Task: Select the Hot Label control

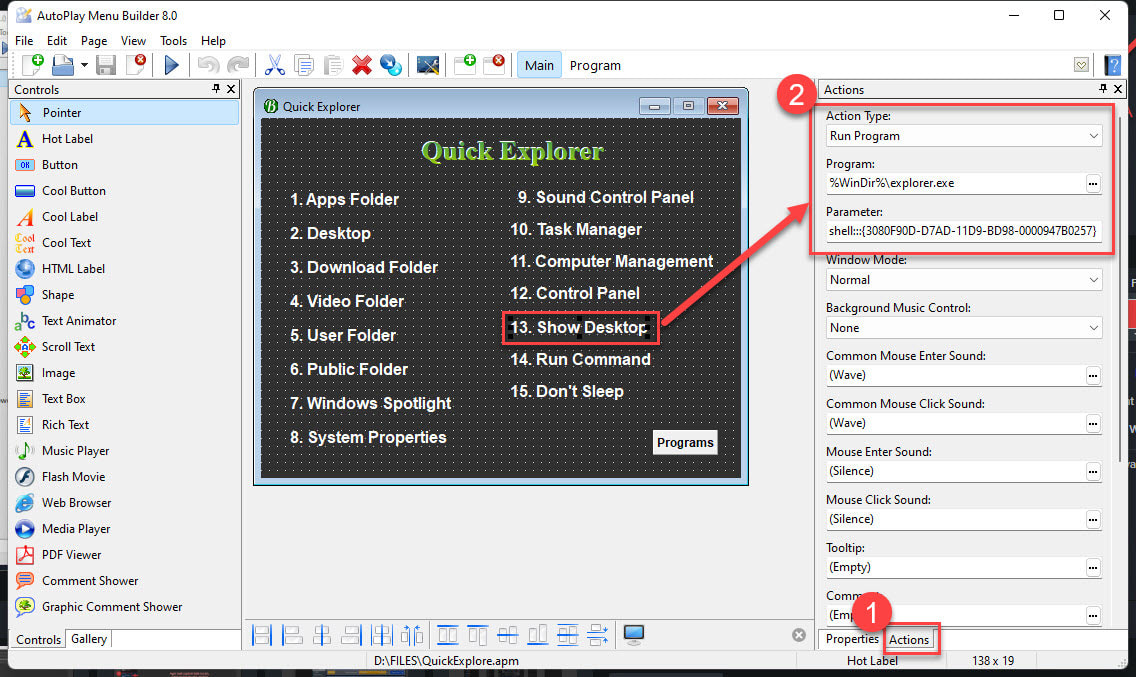Action: pyautogui.click(x=125, y=138)
